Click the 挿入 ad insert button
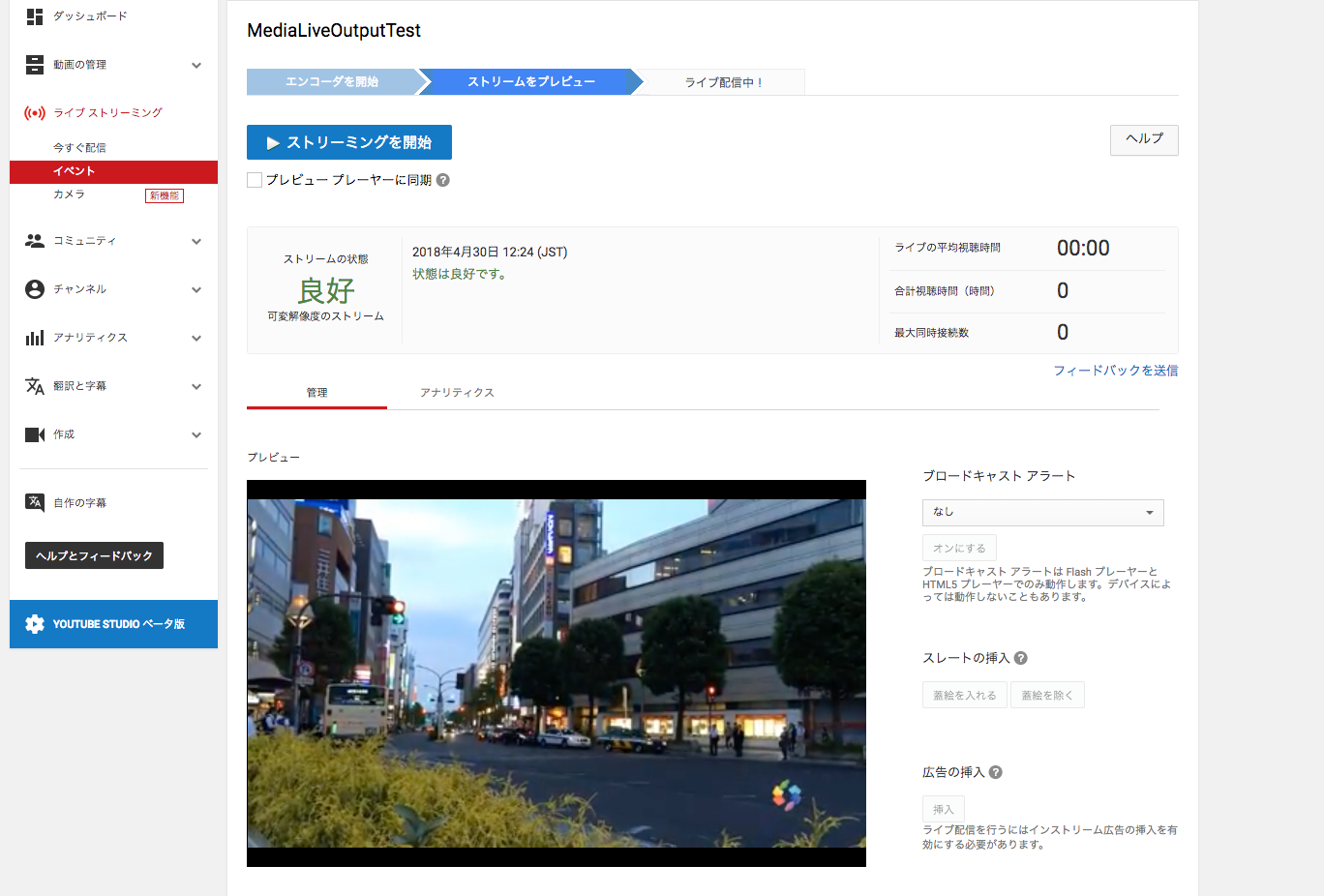This screenshot has width=1324, height=896. pyautogui.click(x=944, y=809)
